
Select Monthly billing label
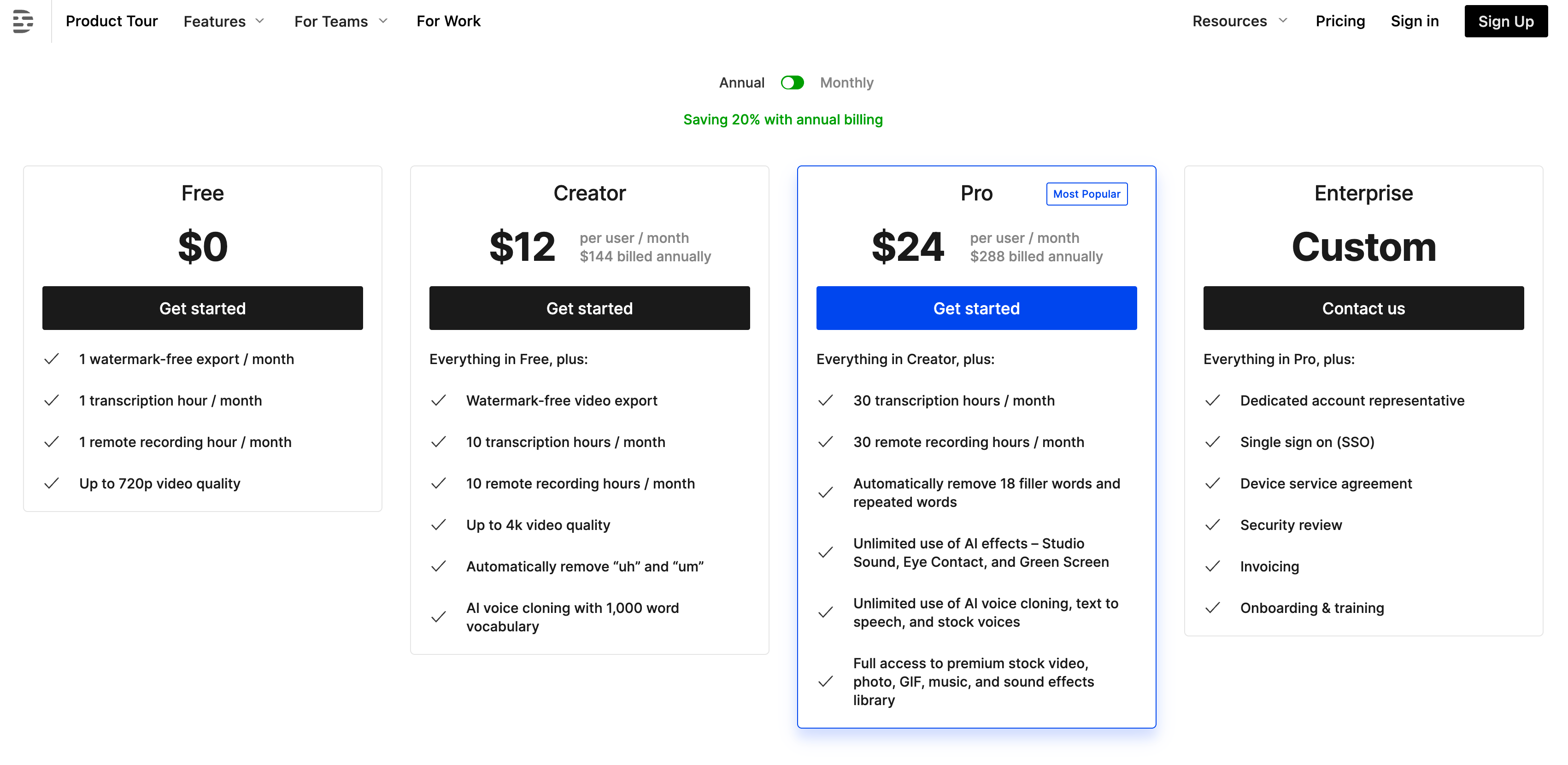[x=846, y=83]
